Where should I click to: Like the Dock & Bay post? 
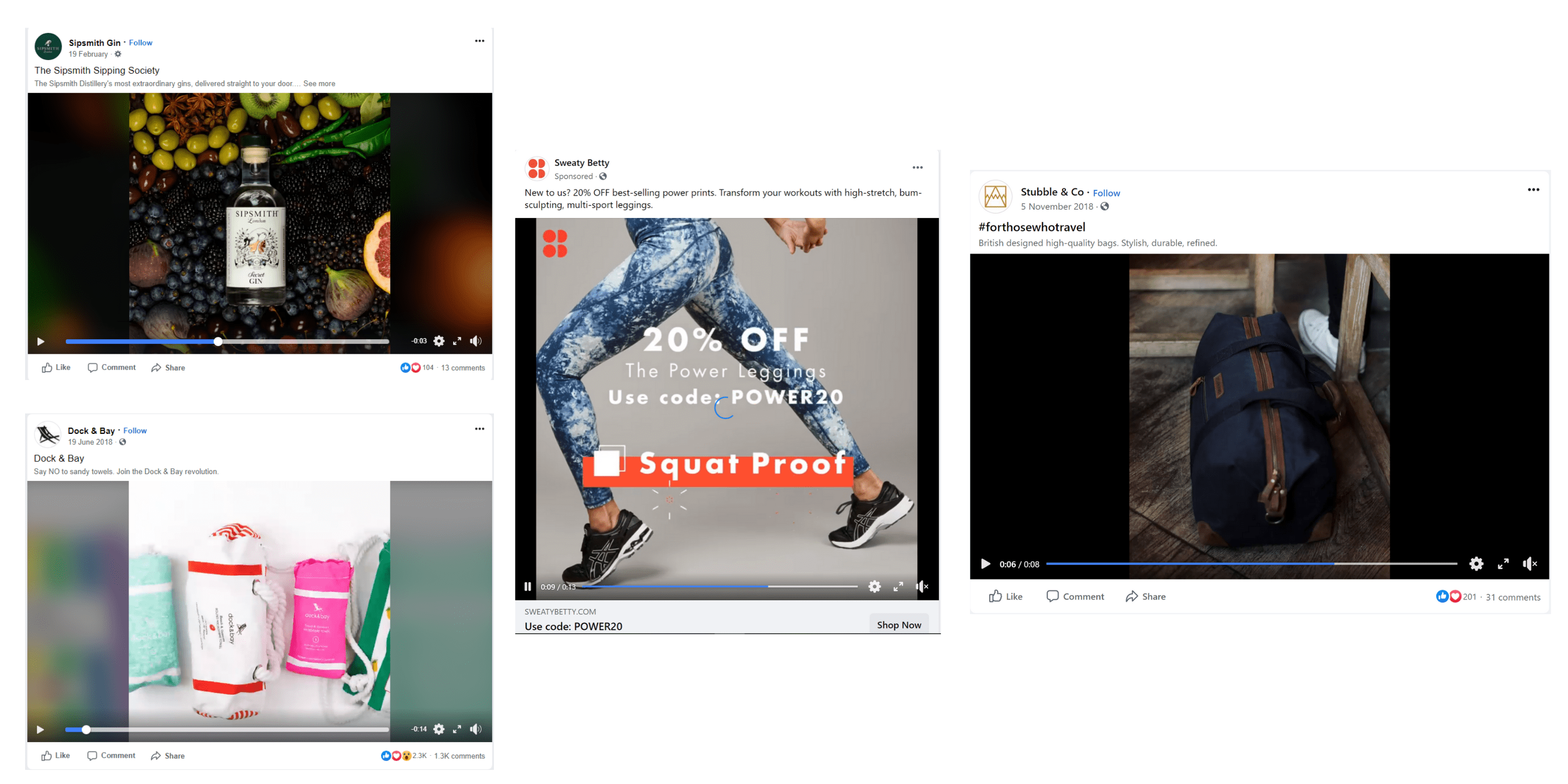click(55, 755)
